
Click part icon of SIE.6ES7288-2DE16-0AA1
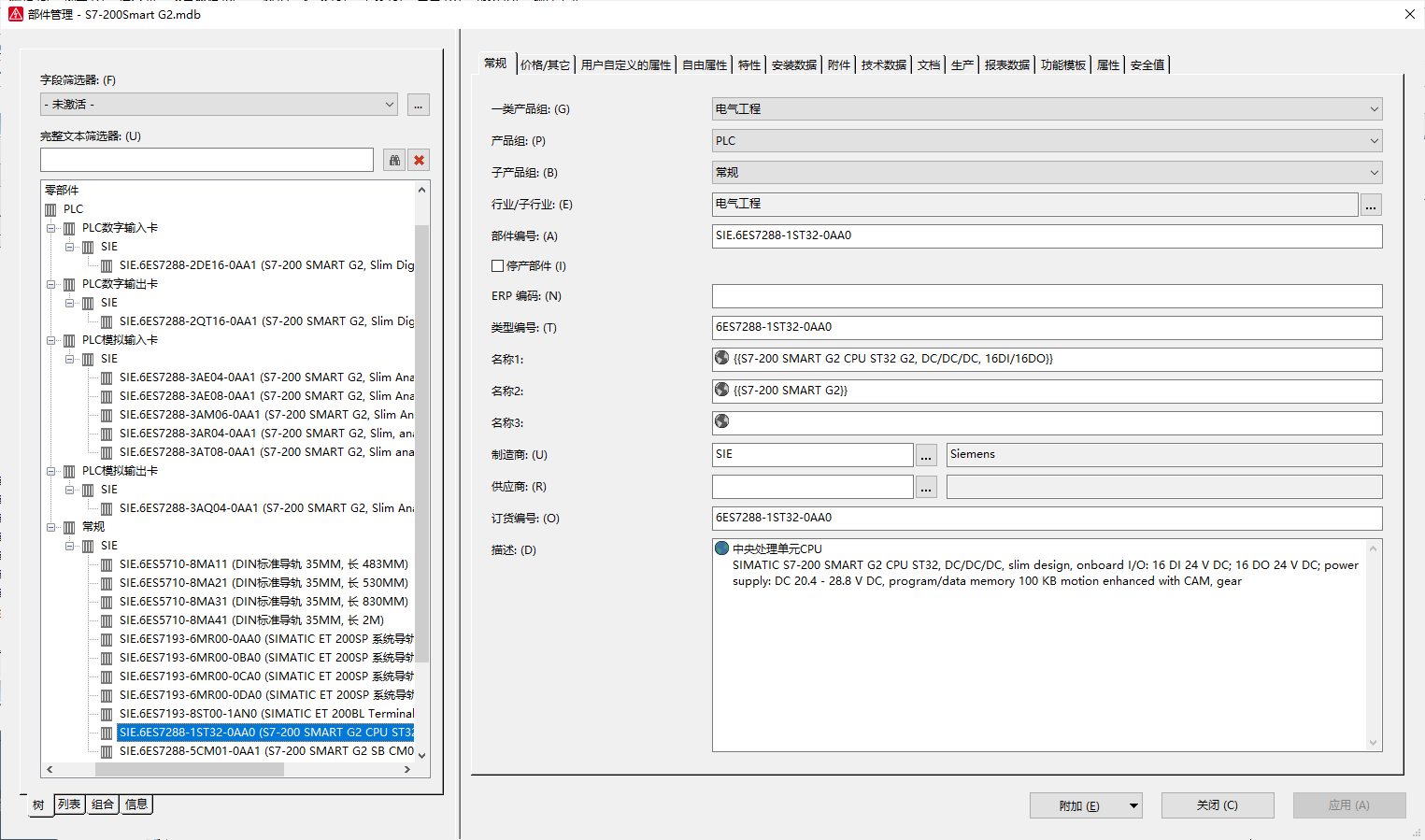tap(107, 265)
